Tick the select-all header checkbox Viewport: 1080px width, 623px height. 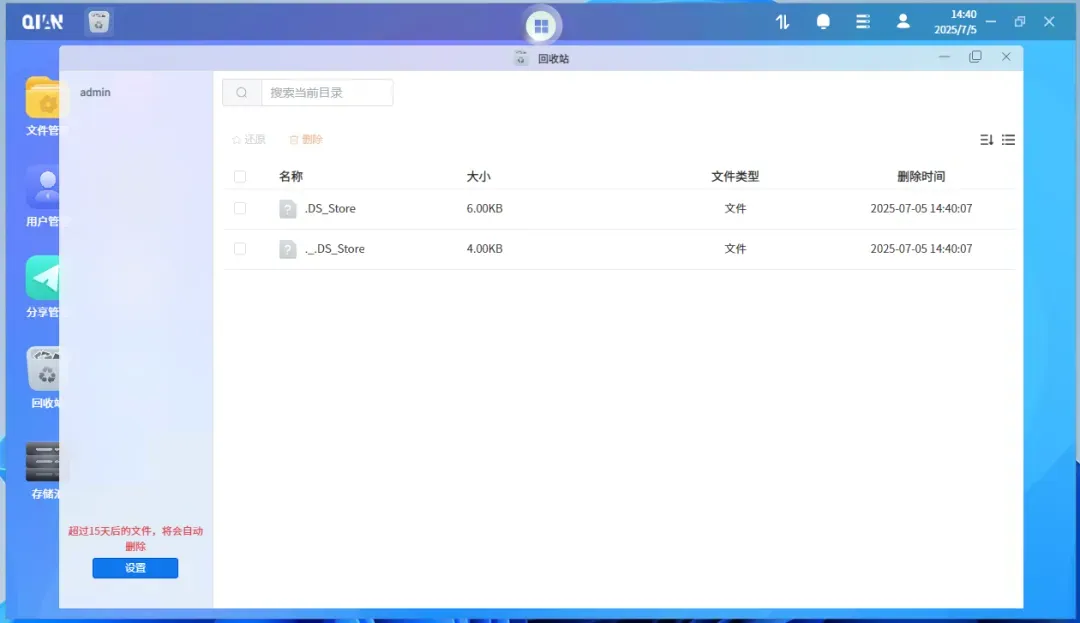(240, 177)
